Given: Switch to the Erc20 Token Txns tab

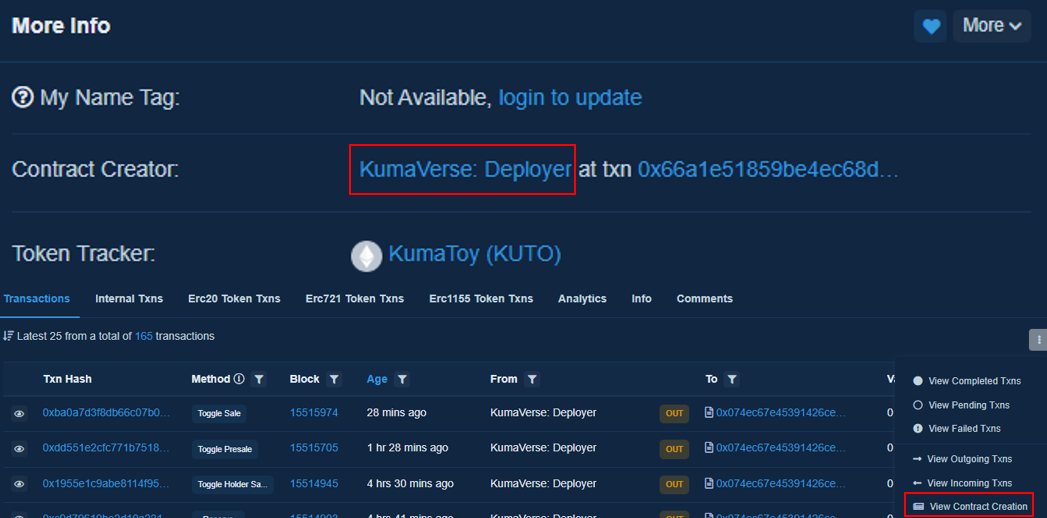Looking at the screenshot, I should [234, 299].
